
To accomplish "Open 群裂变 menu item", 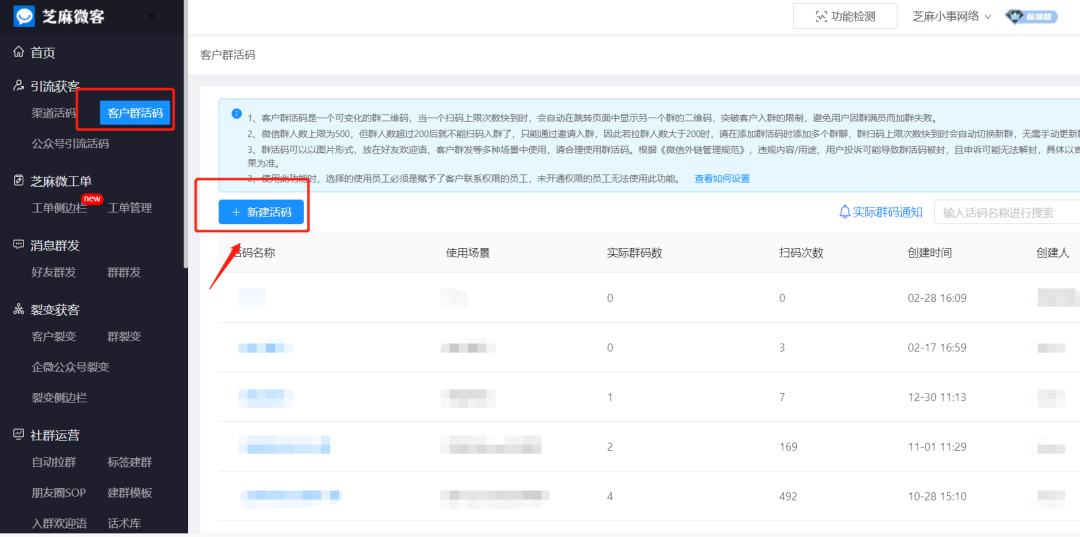I will (x=124, y=336).
